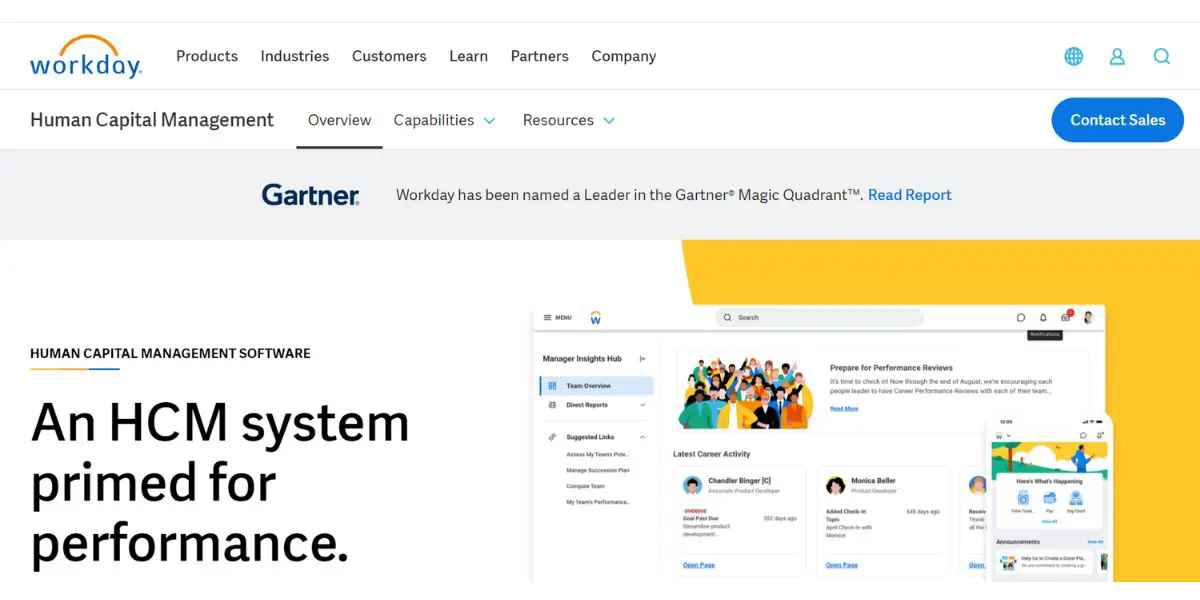1200x600 pixels.
Task: Open the inbox icon with red badge
Action: click(x=1066, y=317)
